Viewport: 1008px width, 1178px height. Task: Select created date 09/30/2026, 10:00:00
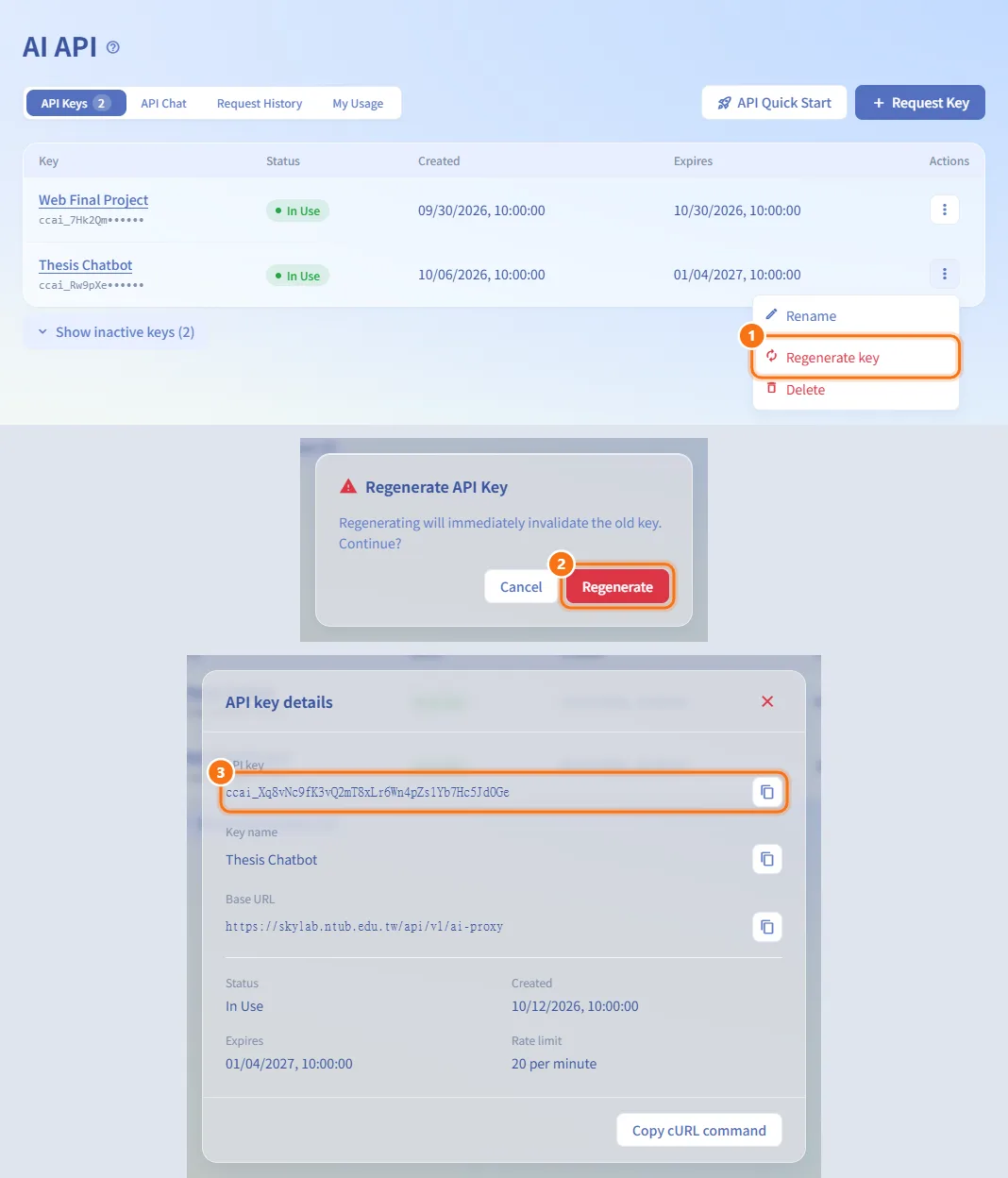[x=481, y=210]
